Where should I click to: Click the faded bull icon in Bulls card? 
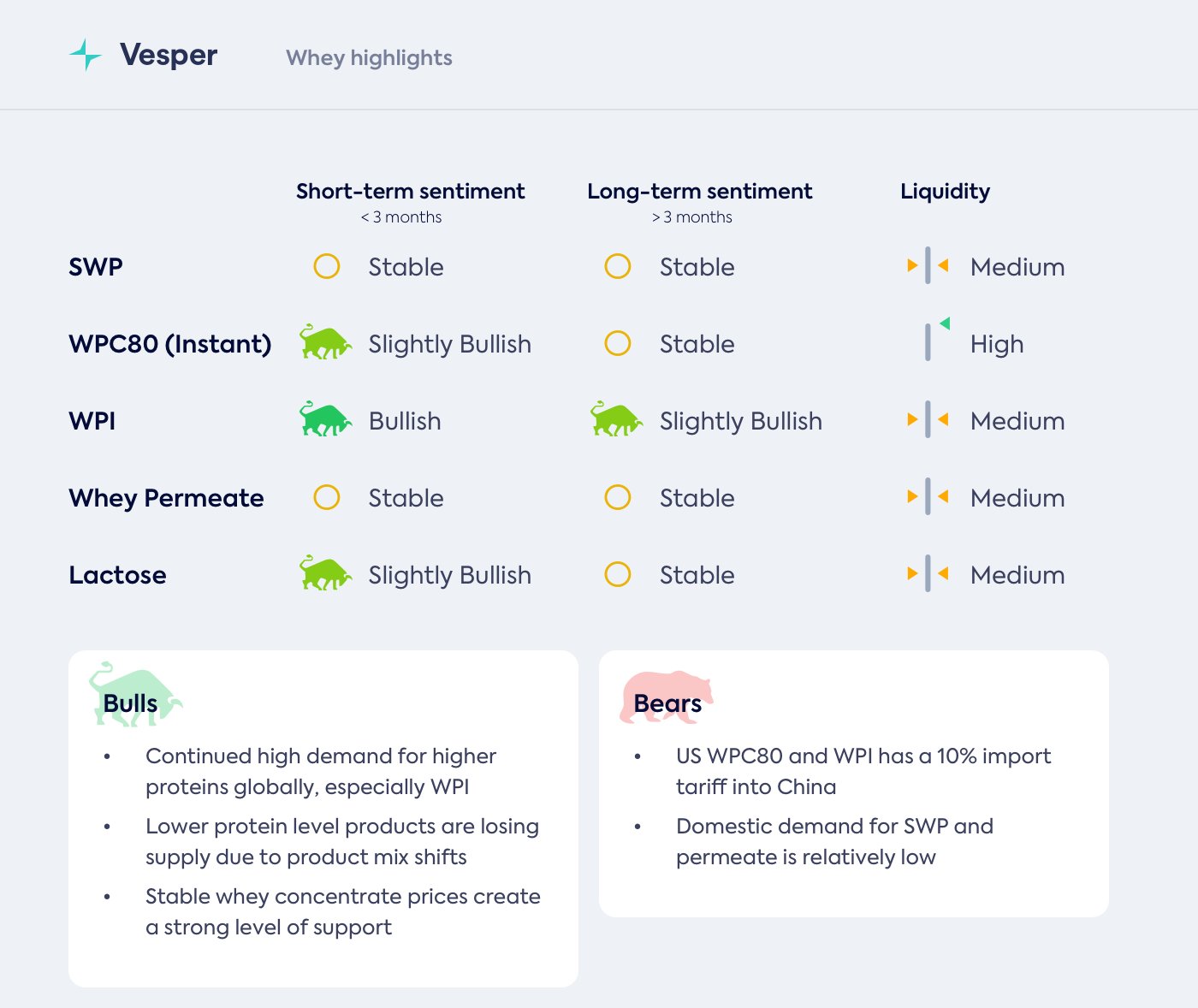[134, 696]
